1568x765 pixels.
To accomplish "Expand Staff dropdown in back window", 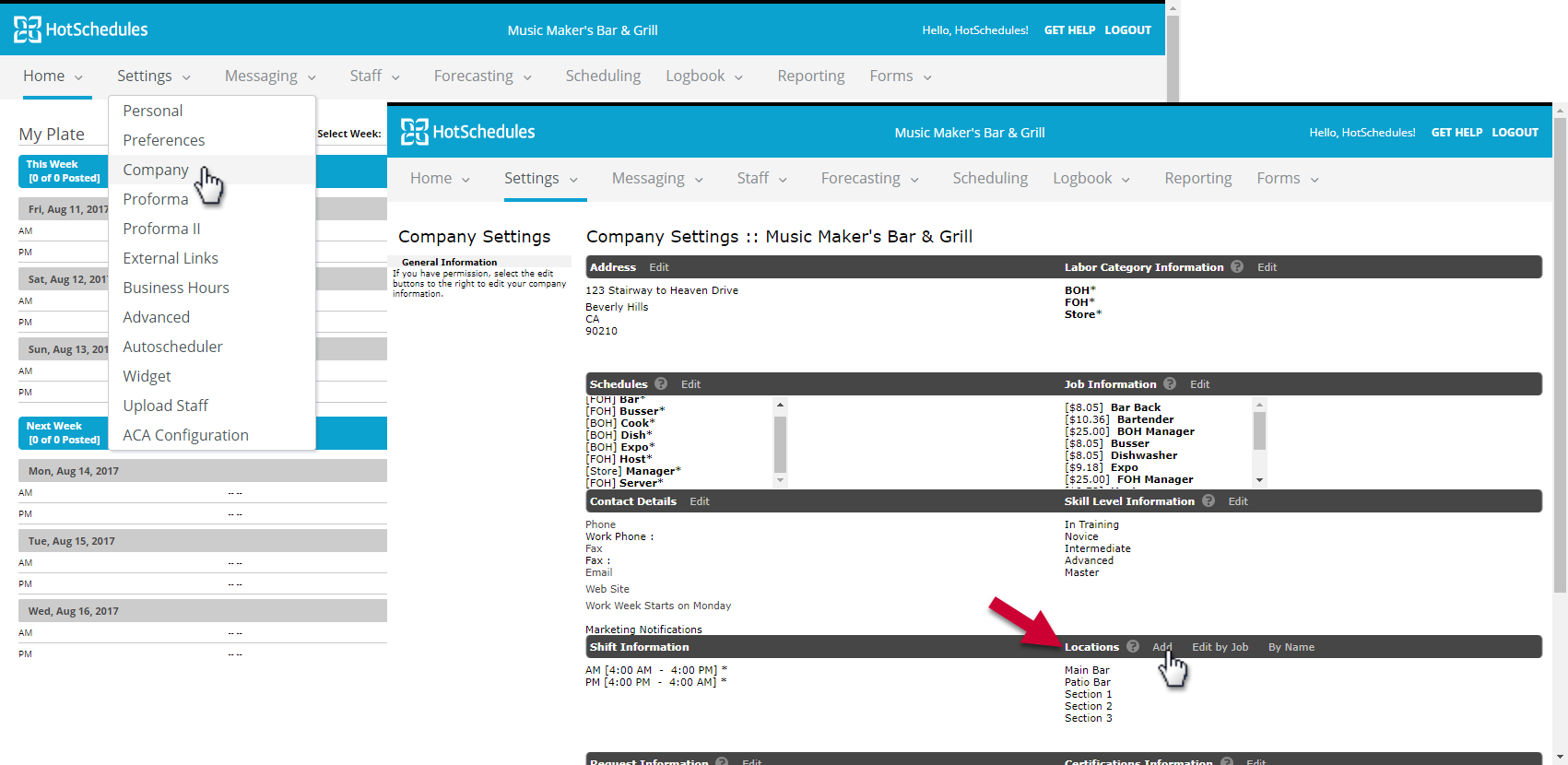I will (x=395, y=77).
